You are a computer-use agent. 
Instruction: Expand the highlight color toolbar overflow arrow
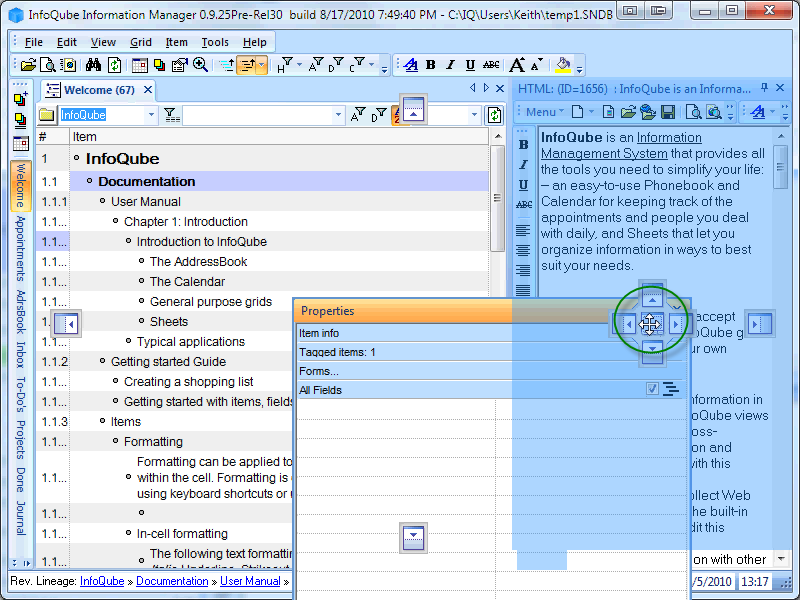(579, 69)
